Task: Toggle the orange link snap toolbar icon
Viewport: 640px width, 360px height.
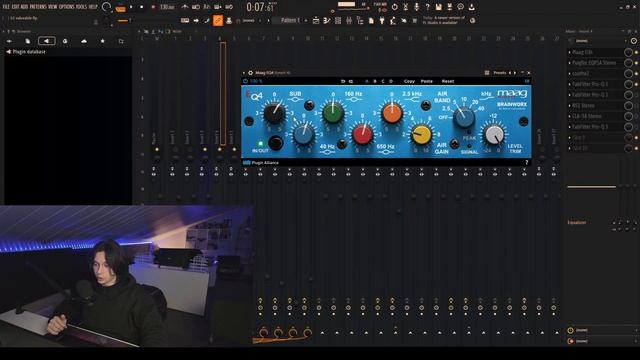Action: click(218, 20)
